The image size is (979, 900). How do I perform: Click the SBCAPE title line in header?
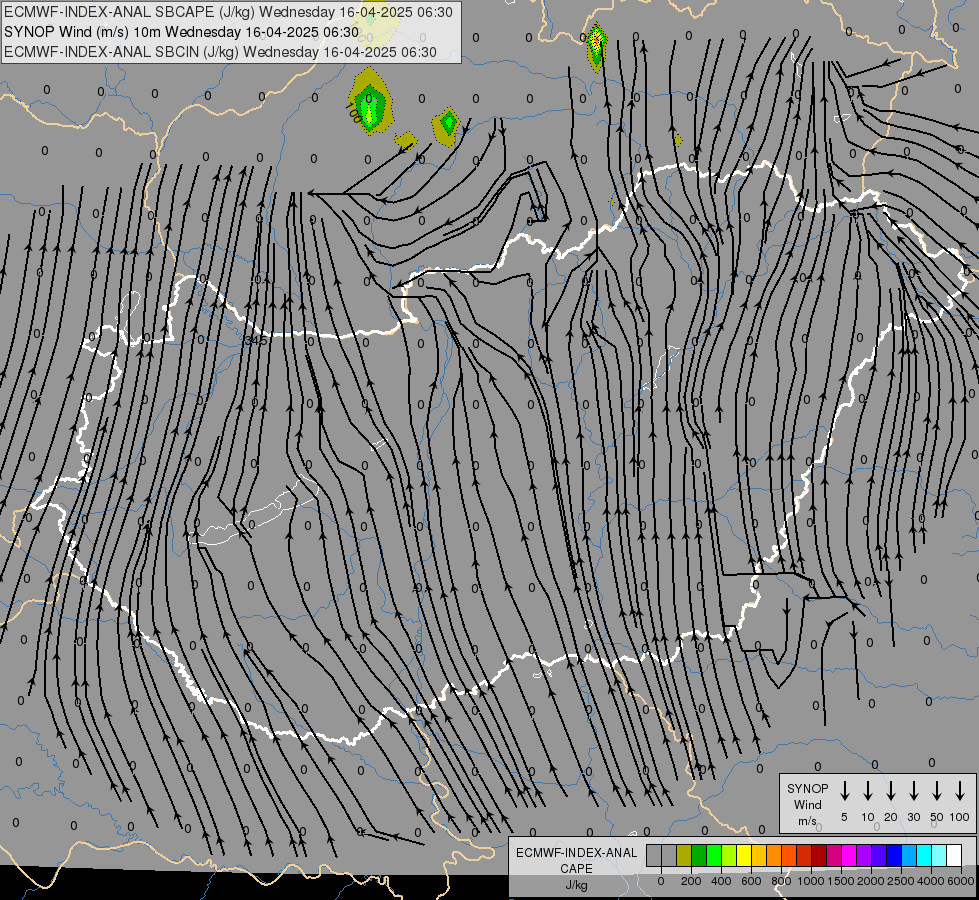click(229, 12)
